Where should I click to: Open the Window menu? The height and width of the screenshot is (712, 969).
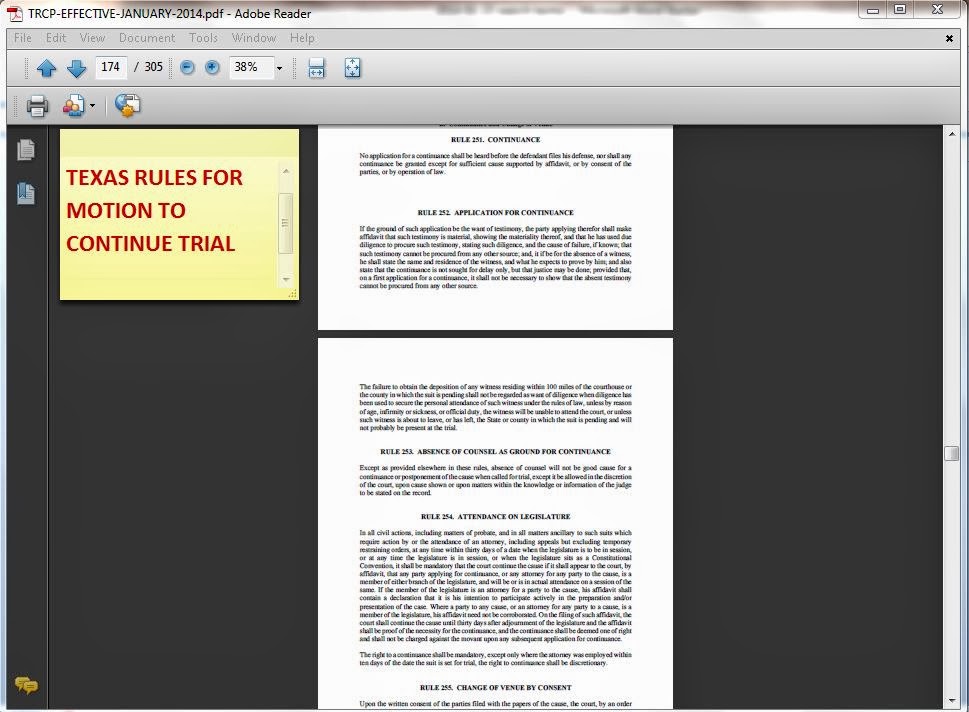coord(254,38)
